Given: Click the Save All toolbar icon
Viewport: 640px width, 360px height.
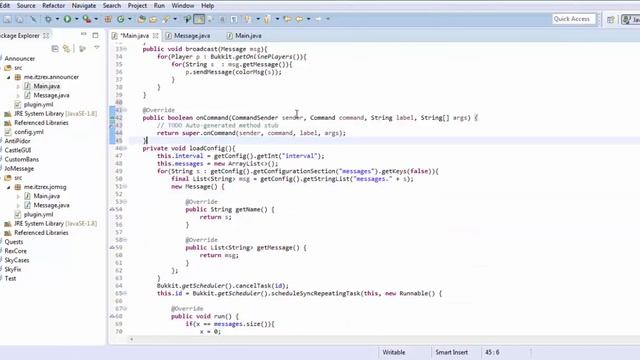Looking at the screenshot, I should 19,19.
